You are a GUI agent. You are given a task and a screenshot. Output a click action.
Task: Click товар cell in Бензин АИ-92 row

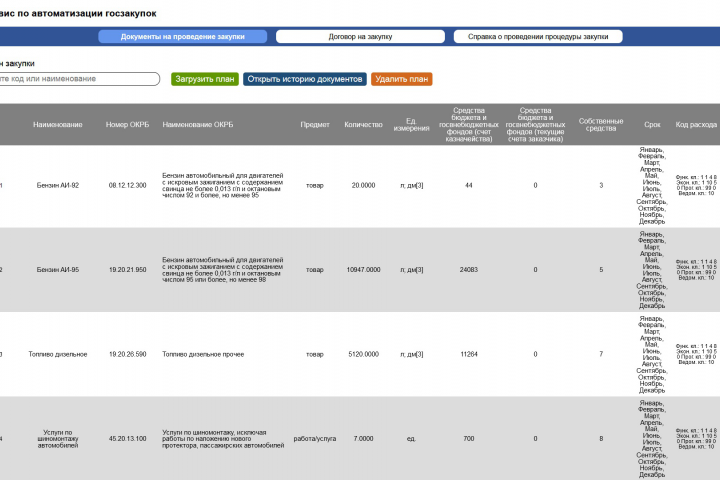[315, 186]
